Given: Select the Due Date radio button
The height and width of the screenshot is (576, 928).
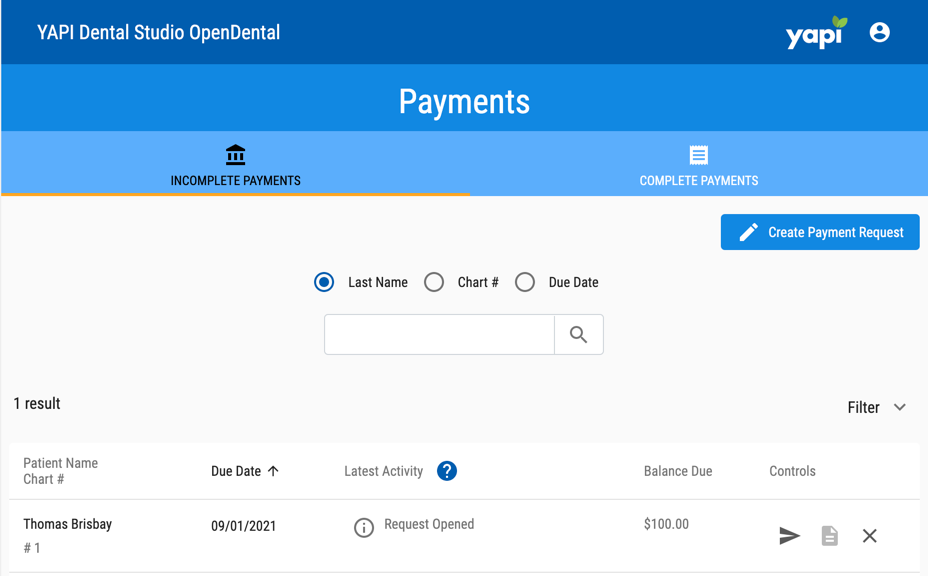Looking at the screenshot, I should [x=525, y=282].
